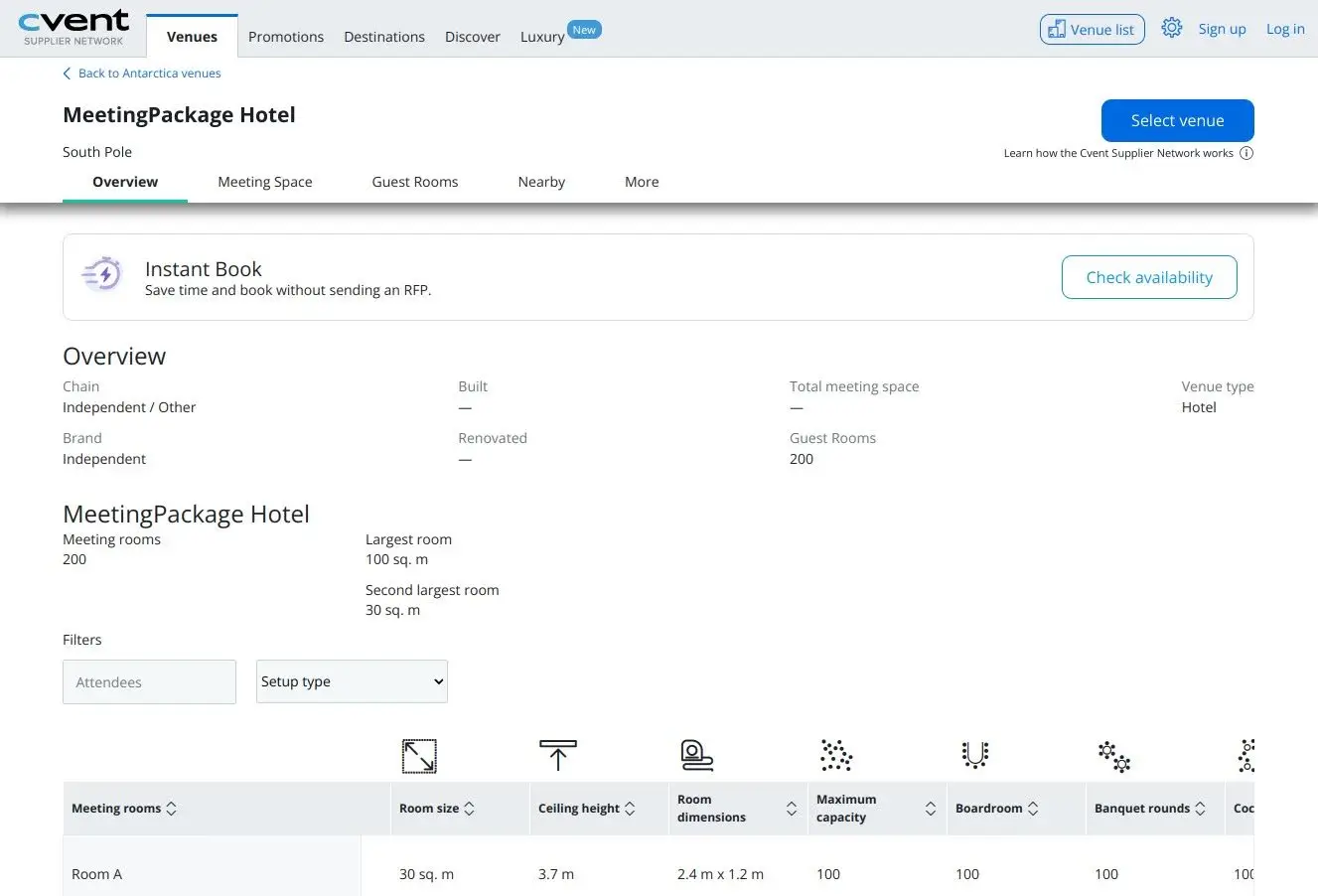Switch to the Guest Rooms tab
This screenshot has height=896, width=1318.
coord(414,182)
